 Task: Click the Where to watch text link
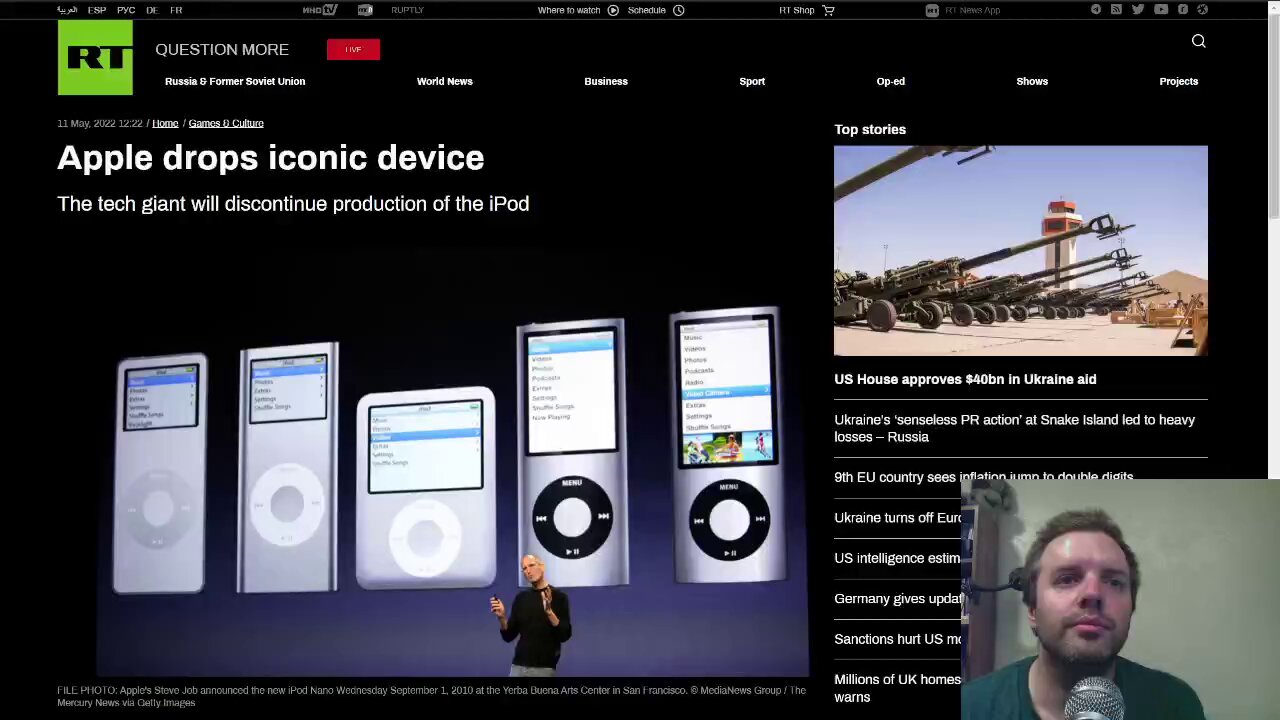coord(569,10)
